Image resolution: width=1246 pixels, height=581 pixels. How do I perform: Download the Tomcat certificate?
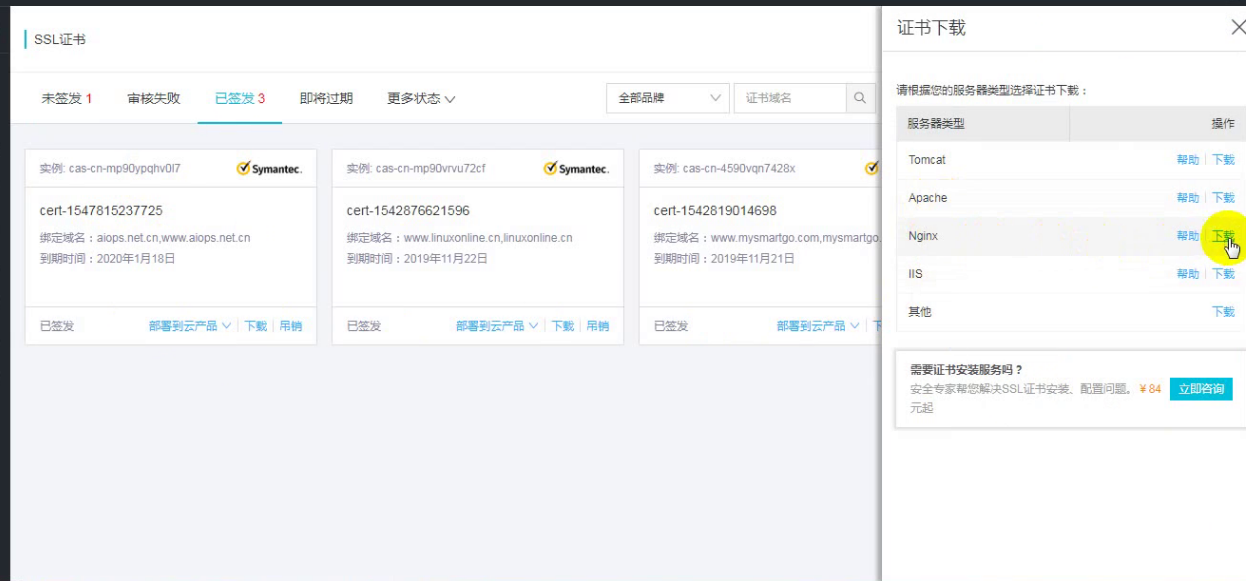[1223, 160]
